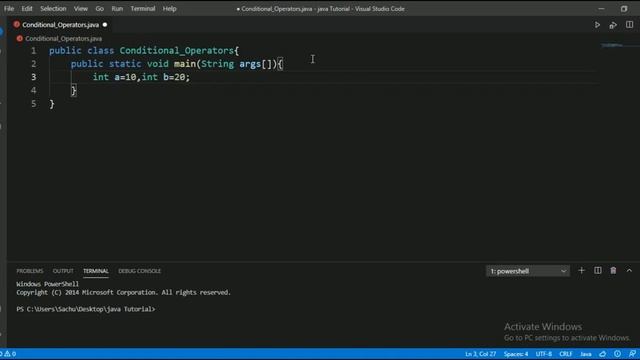
Task: Switch to the OUTPUT panel tab
Action: coord(63,271)
